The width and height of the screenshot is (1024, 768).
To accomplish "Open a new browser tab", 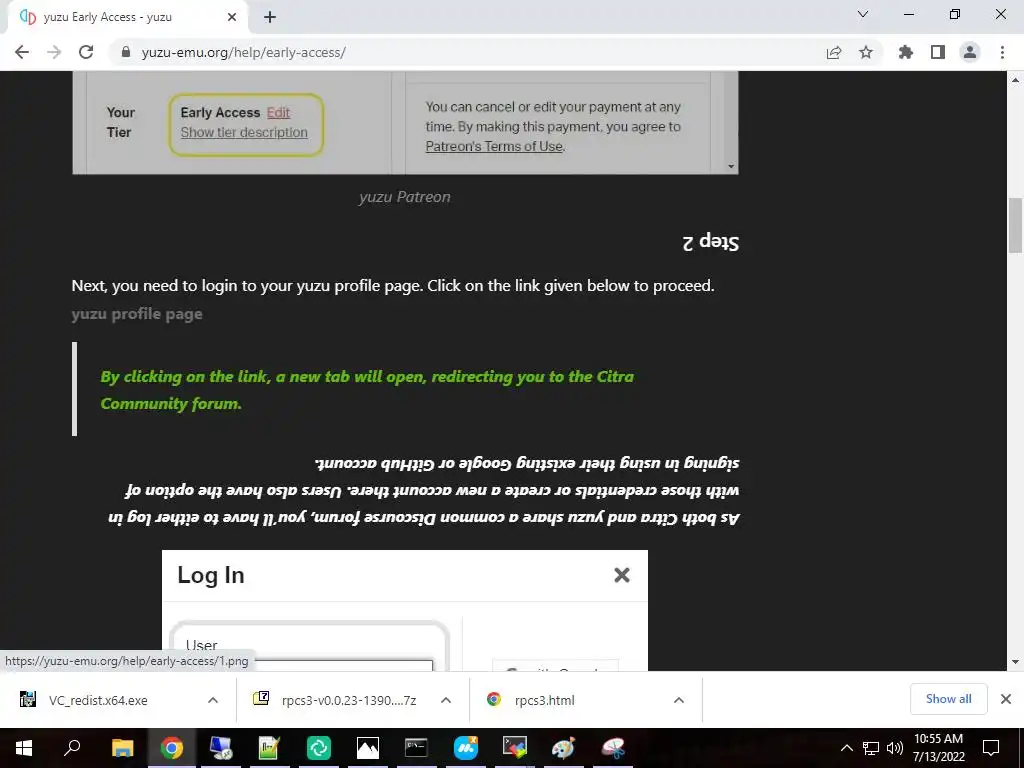I will tap(270, 17).
